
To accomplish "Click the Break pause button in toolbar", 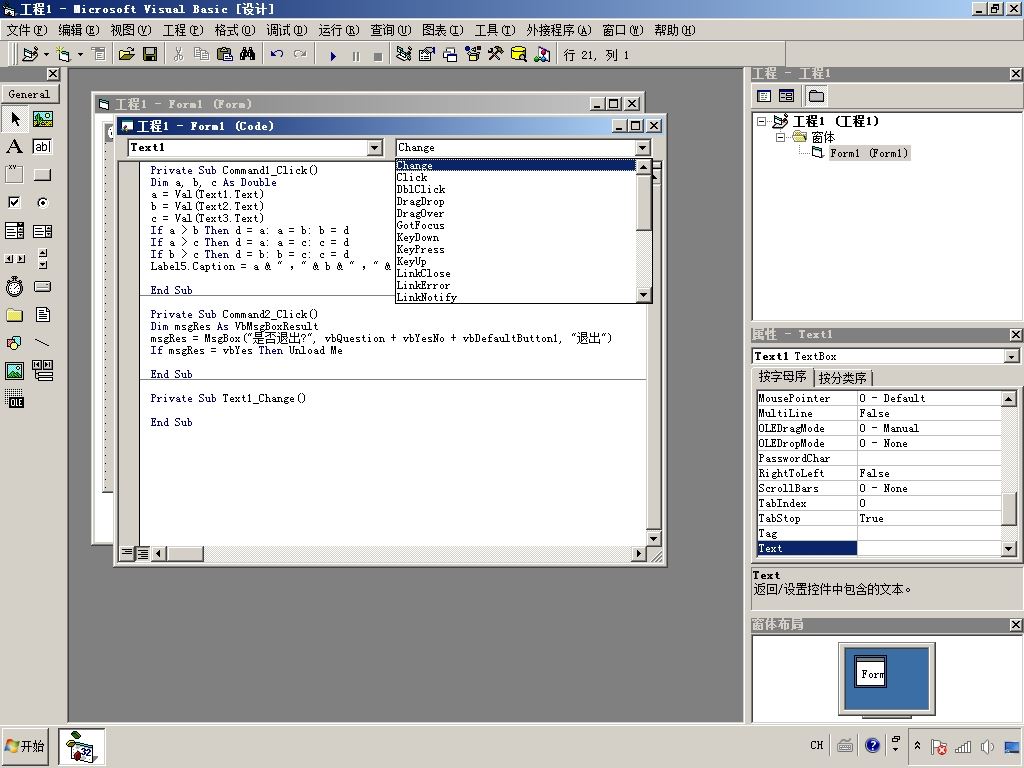I will click(356, 56).
